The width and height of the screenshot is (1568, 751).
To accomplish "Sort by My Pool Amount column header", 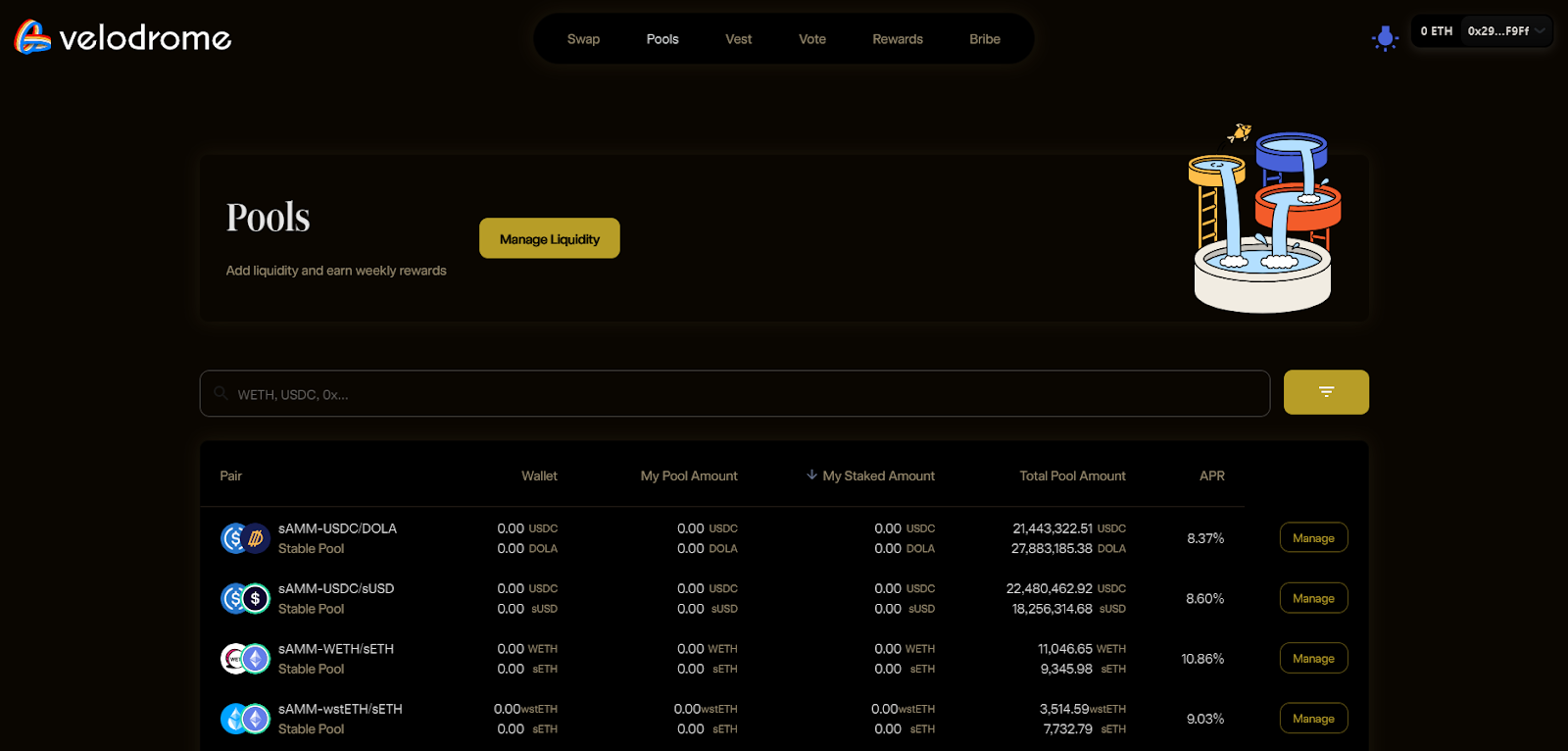I will pyautogui.click(x=689, y=476).
